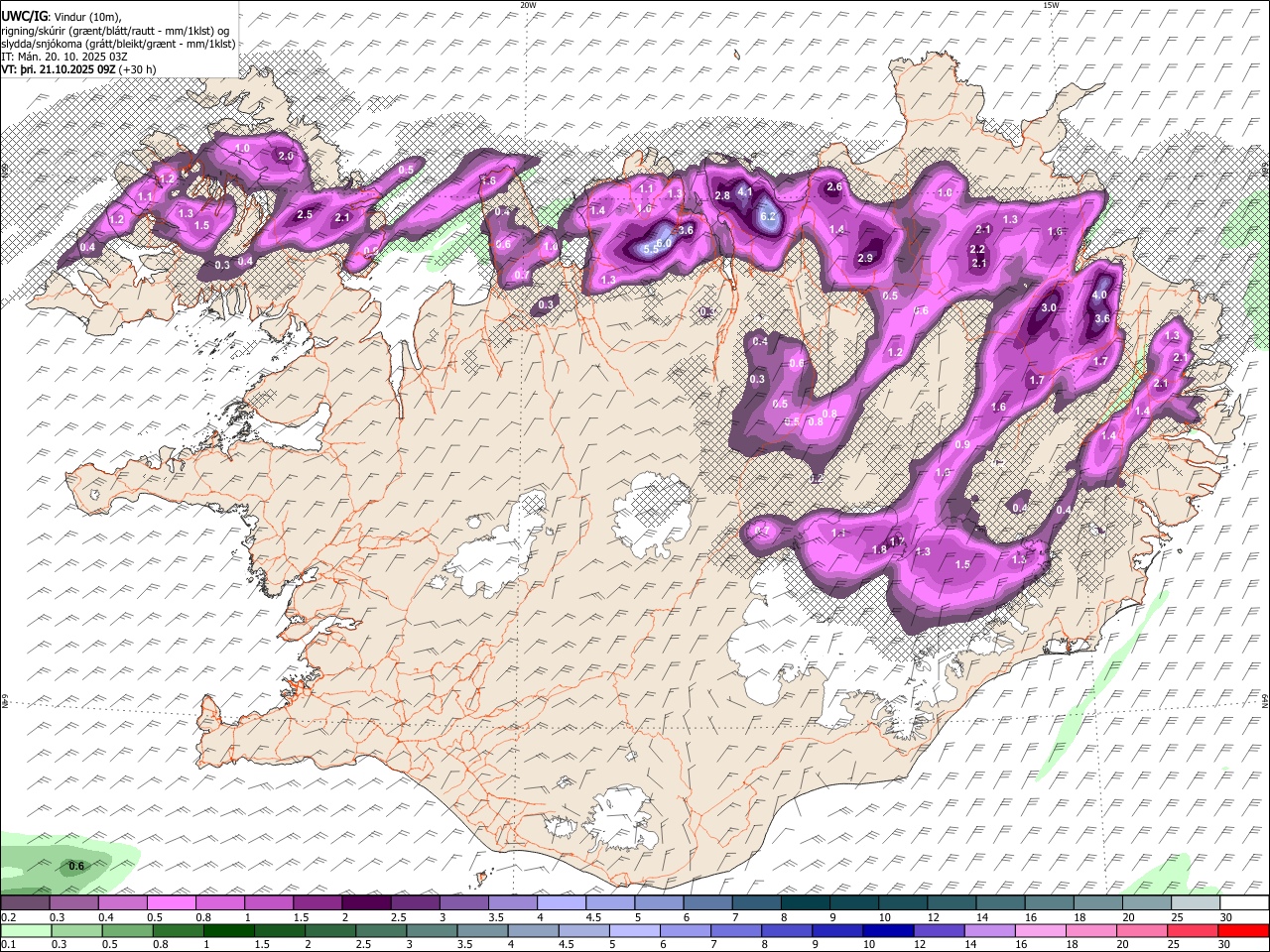Viewport: 1270px width, 952px height.
Task: Click the 3.0 snowfall value on the map
Action: [x=1049, y=308]
